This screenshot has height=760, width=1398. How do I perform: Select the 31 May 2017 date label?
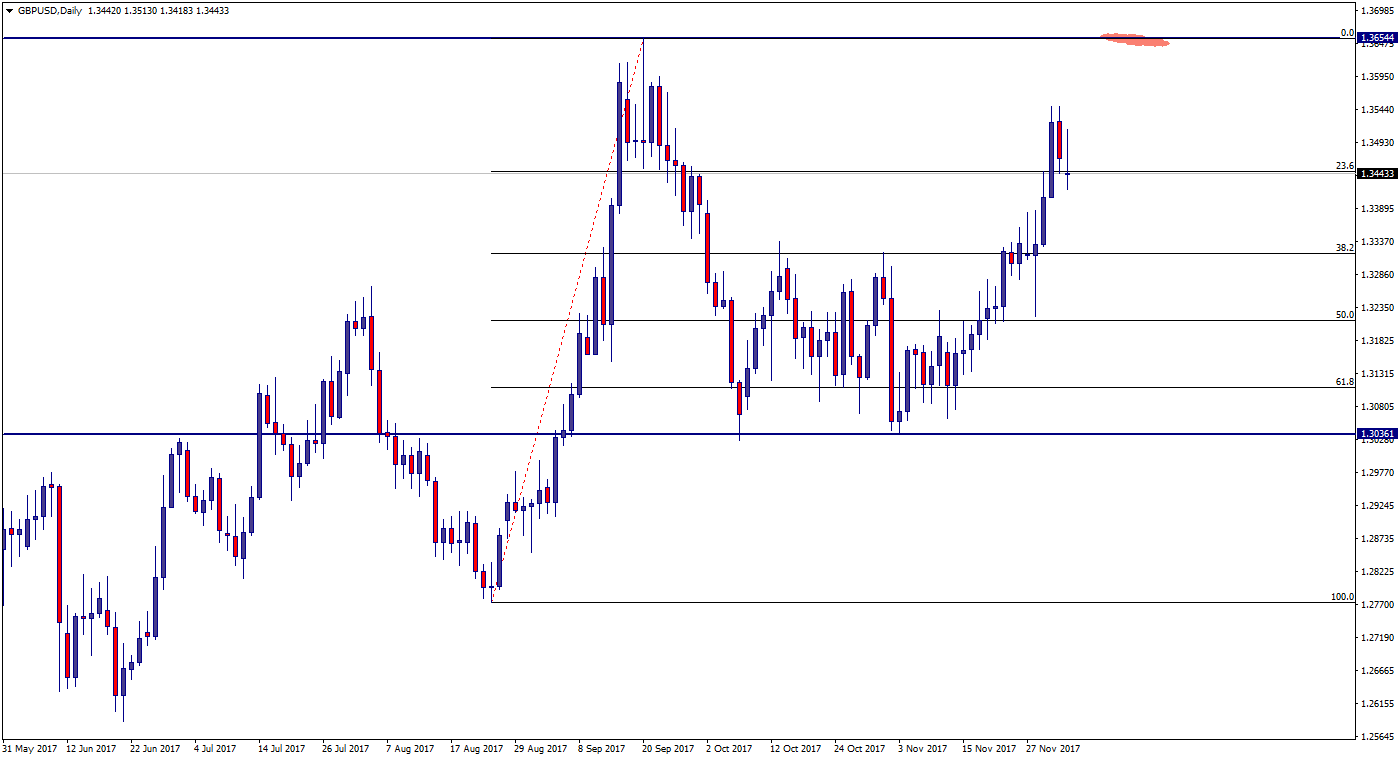(29, 748)
